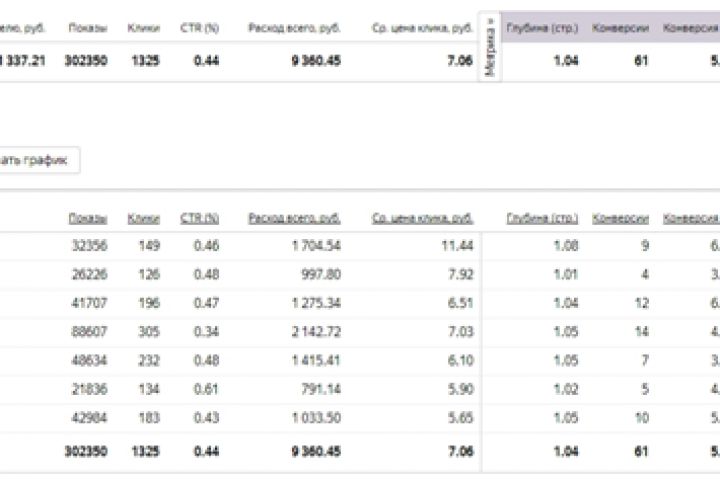Select the spend amount 791.14
The height and width of the screenshot is (480, 720).
click(x=321, y=389)
